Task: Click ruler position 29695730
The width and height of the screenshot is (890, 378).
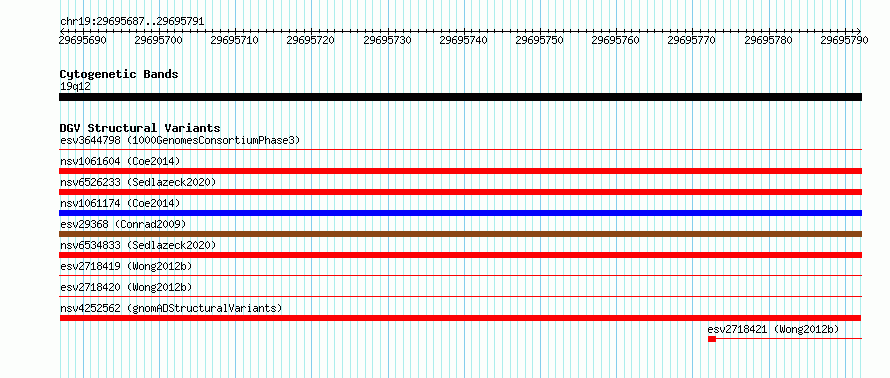Action: pyautogui.click(x=387, y=40)
